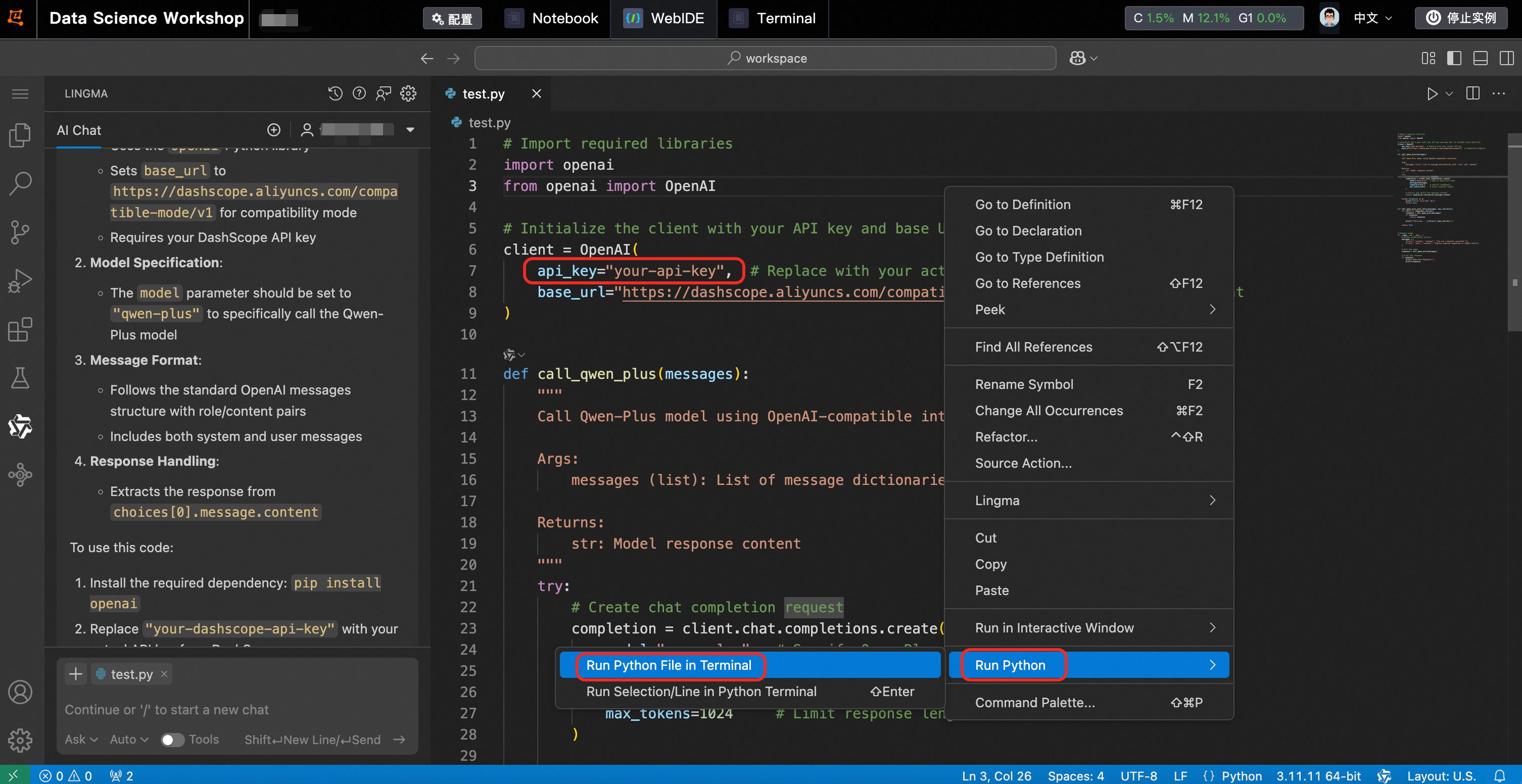Click the workspace search input field

point(765,58)
